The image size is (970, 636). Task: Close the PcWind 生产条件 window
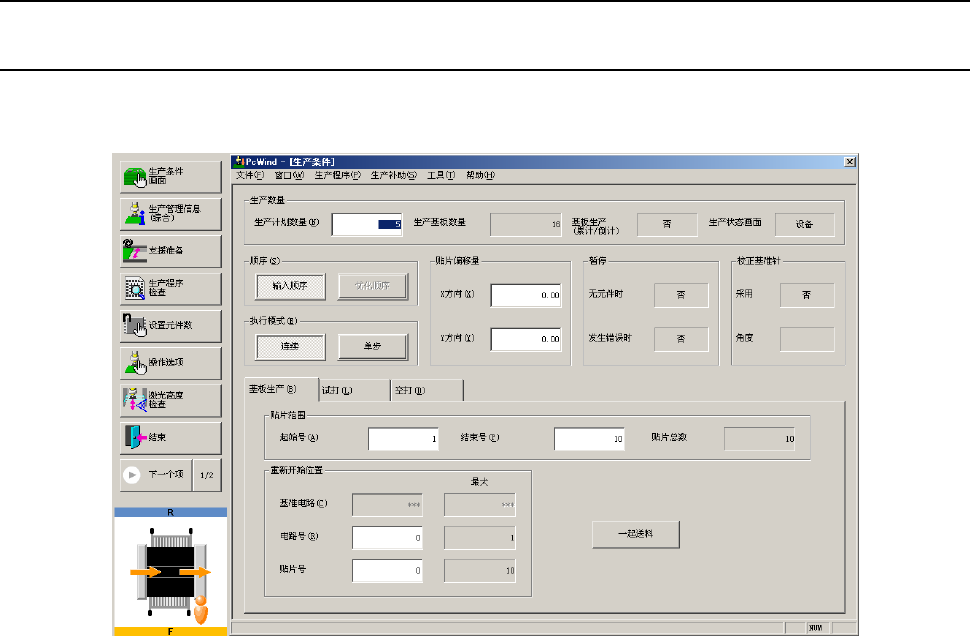[x=850, y=161]
